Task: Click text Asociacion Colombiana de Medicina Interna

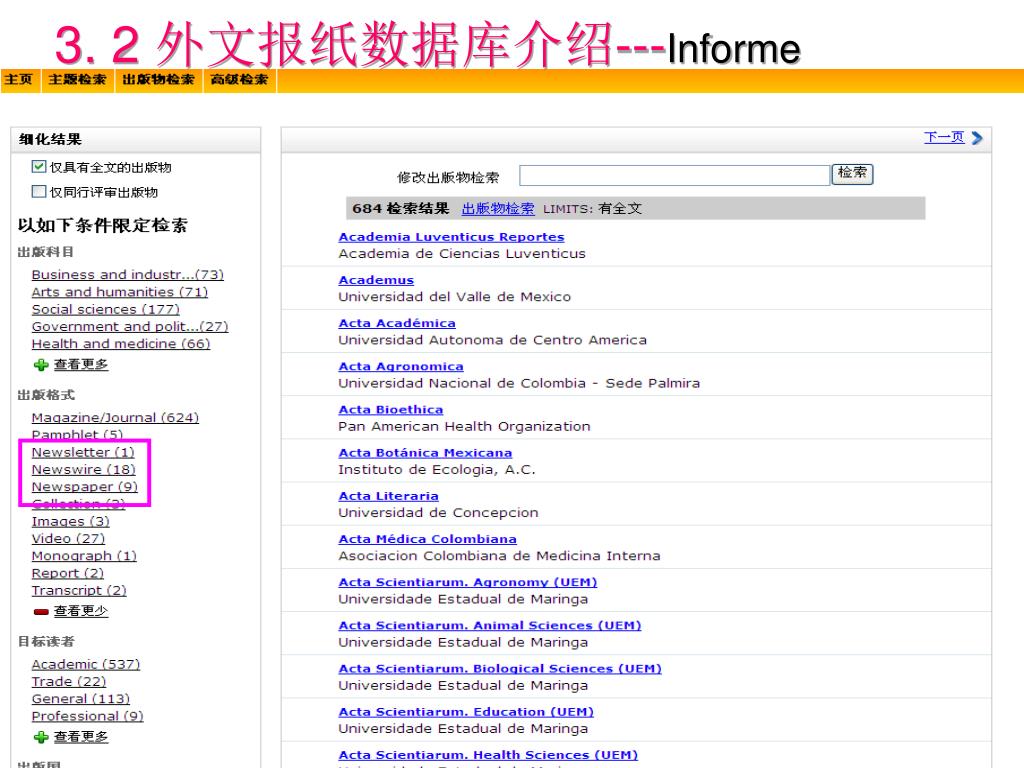Action: tap(500, 556)
